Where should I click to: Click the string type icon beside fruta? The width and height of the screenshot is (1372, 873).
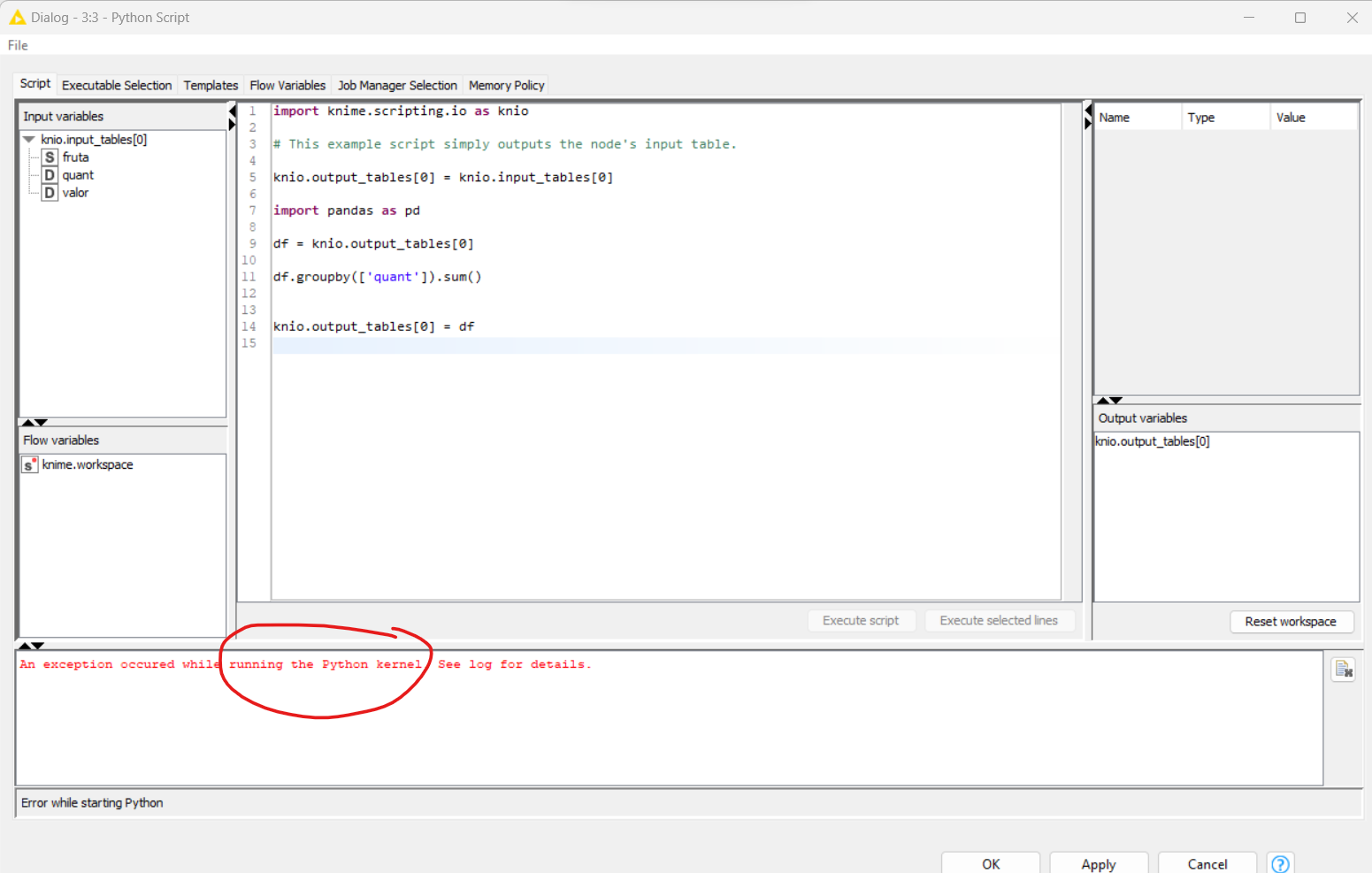point(50,157)
